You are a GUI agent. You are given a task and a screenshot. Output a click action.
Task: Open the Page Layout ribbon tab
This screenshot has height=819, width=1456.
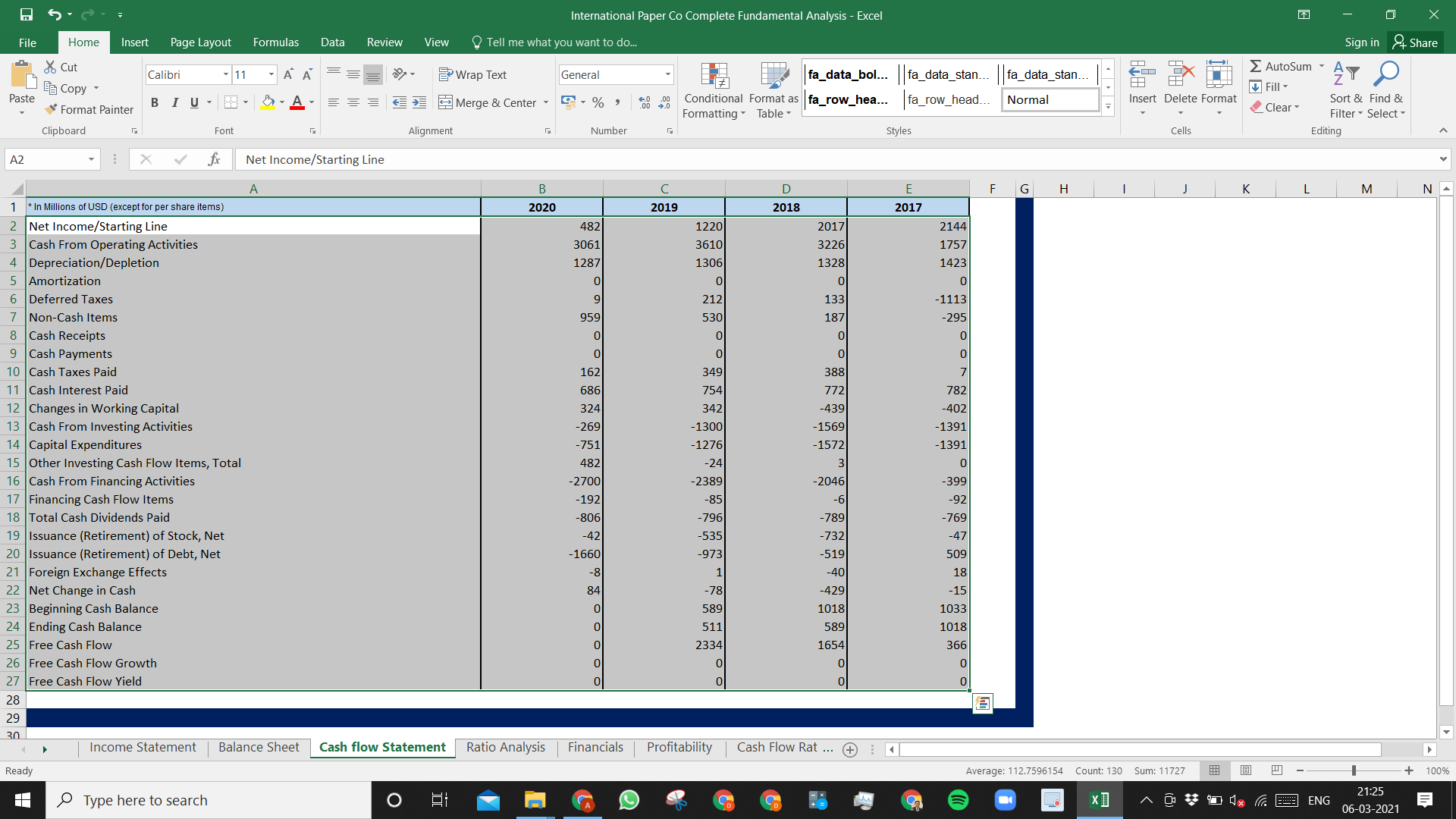tap(200, 42)
